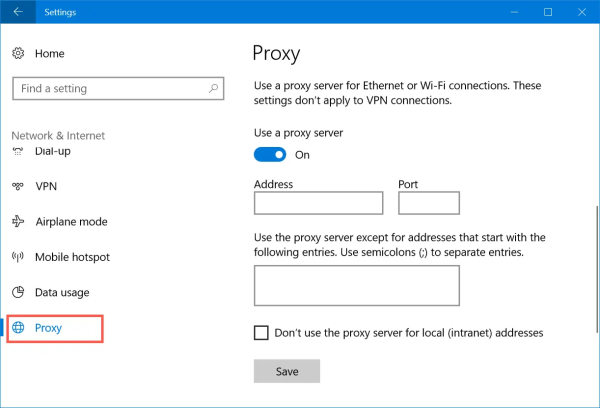Click the proxy exceptions entries text box

click(x=356, y=285)
